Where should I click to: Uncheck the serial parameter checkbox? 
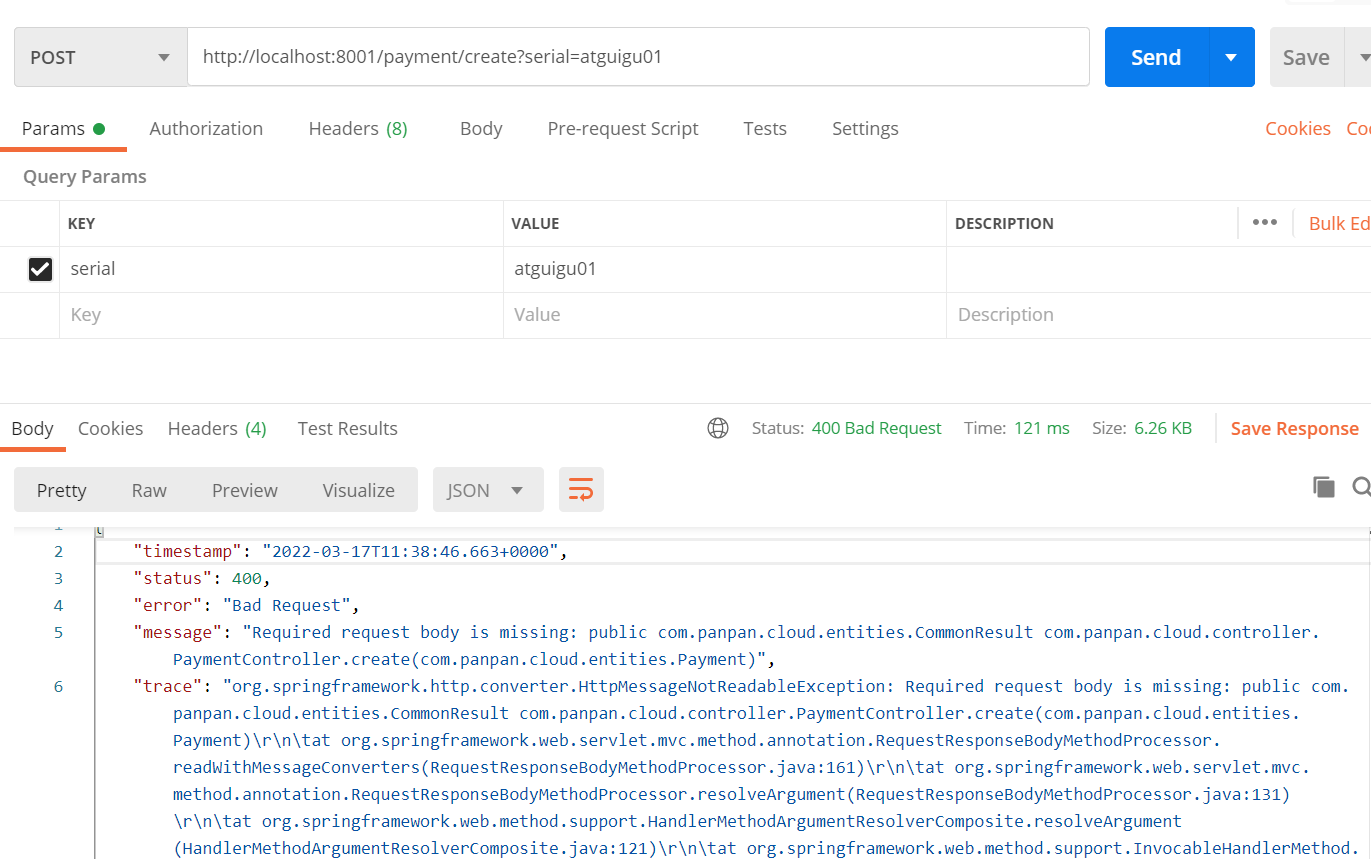point(40,269)
